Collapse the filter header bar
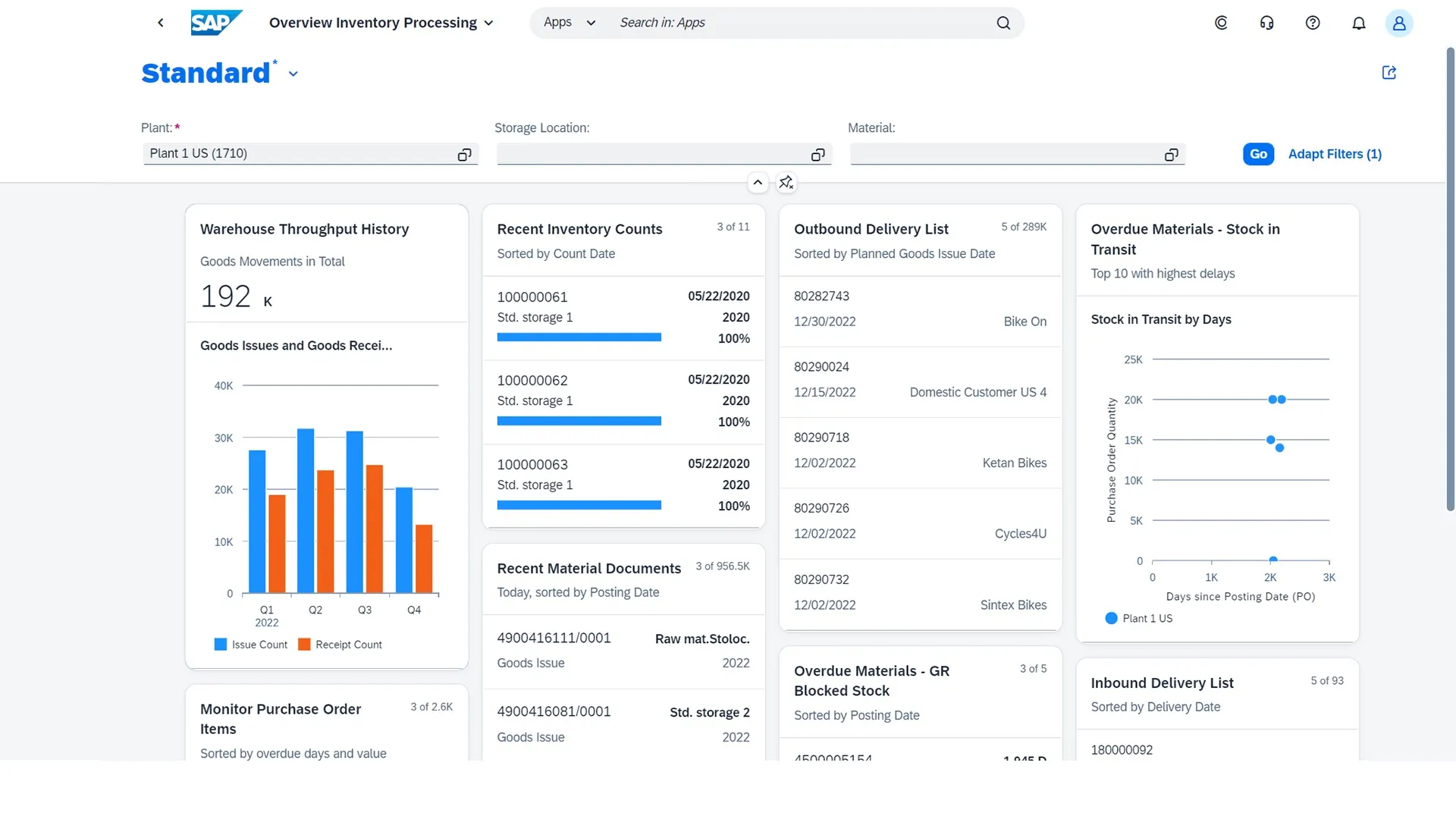The width and height of the screenshot is (1456, 819). click(758, 183)
